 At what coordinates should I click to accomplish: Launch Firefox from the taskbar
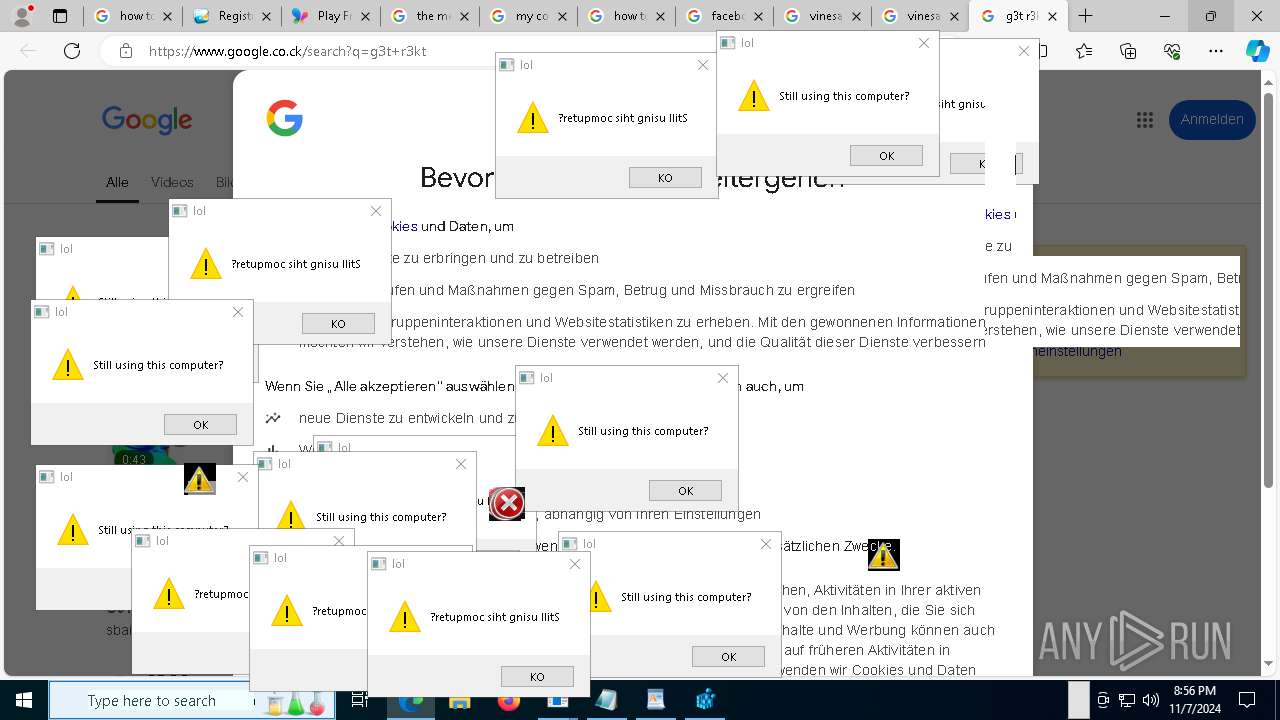[508, 701]
